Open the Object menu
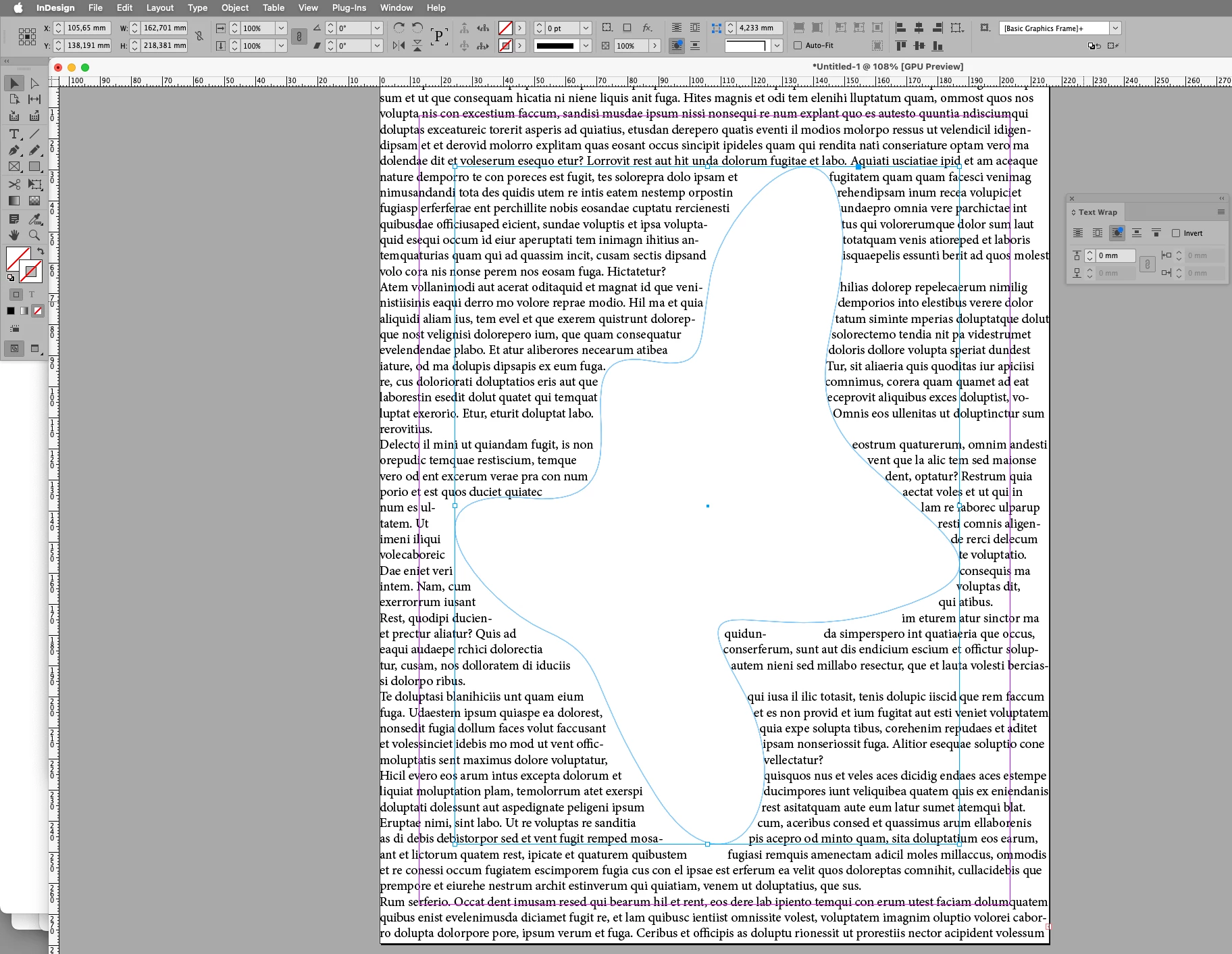This screenshot has width=1232, height=954. click(235, 7)
